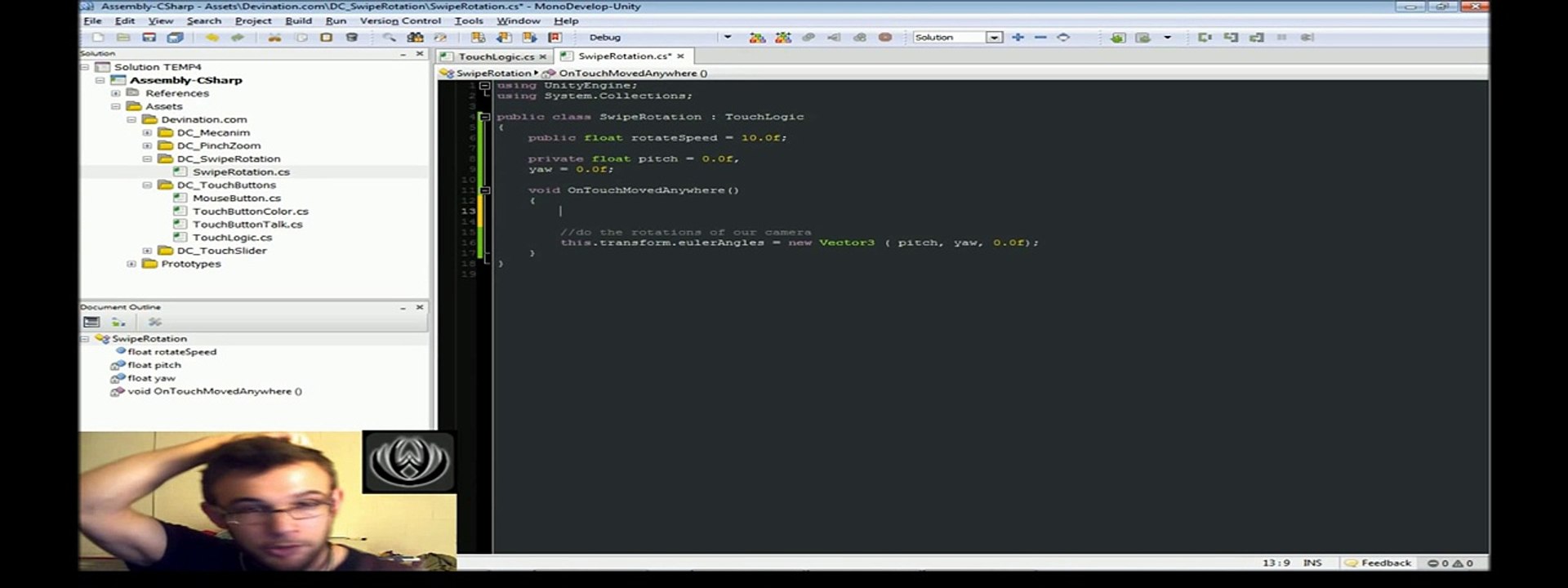Click the Feedback button in status bar
This screenshot has height=588, width=1568.
pyautogui.click(x=1378, y=563)
